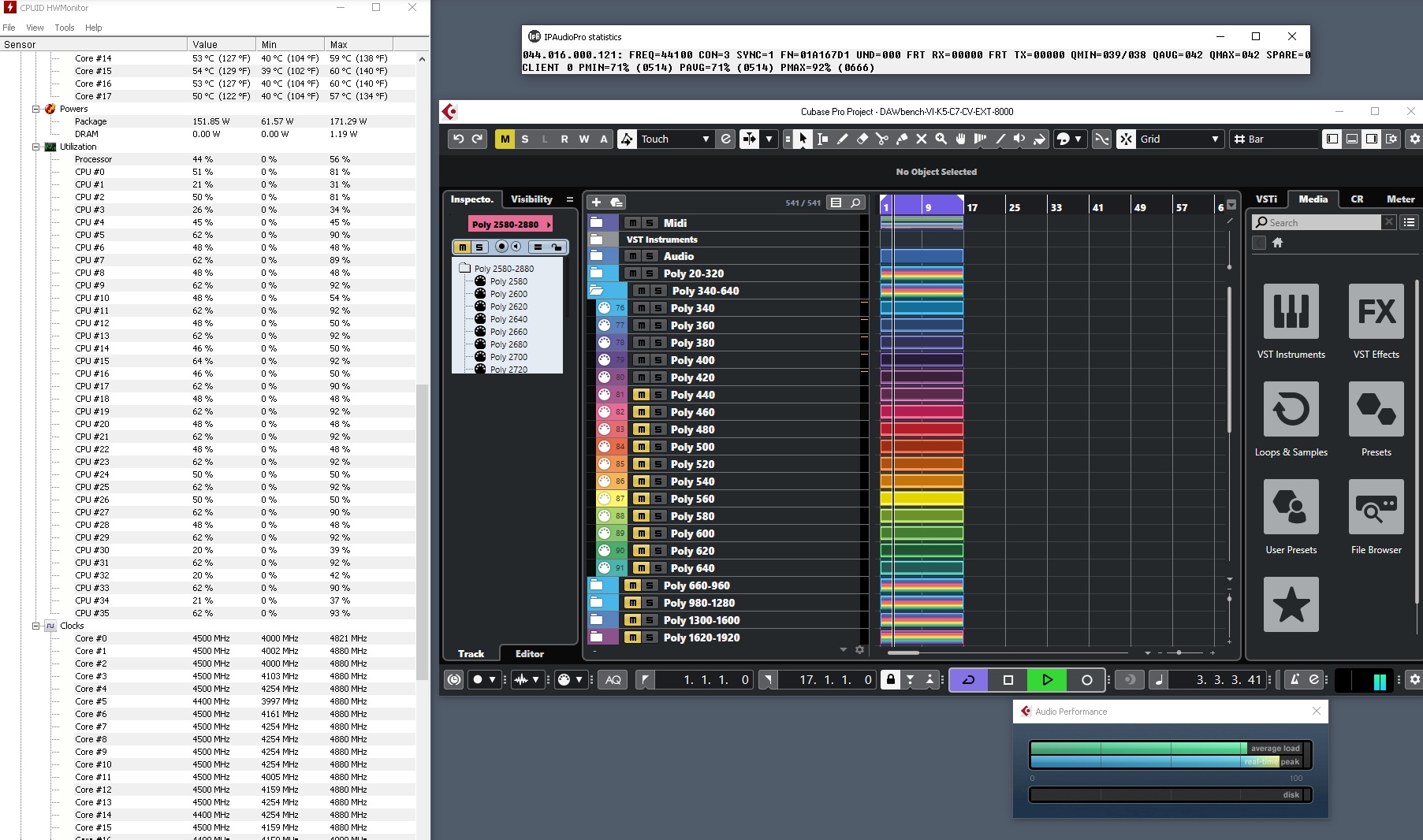Select the hand Comp tool
Viewport: 1423px width, 840px height.
tap(960, 139)
